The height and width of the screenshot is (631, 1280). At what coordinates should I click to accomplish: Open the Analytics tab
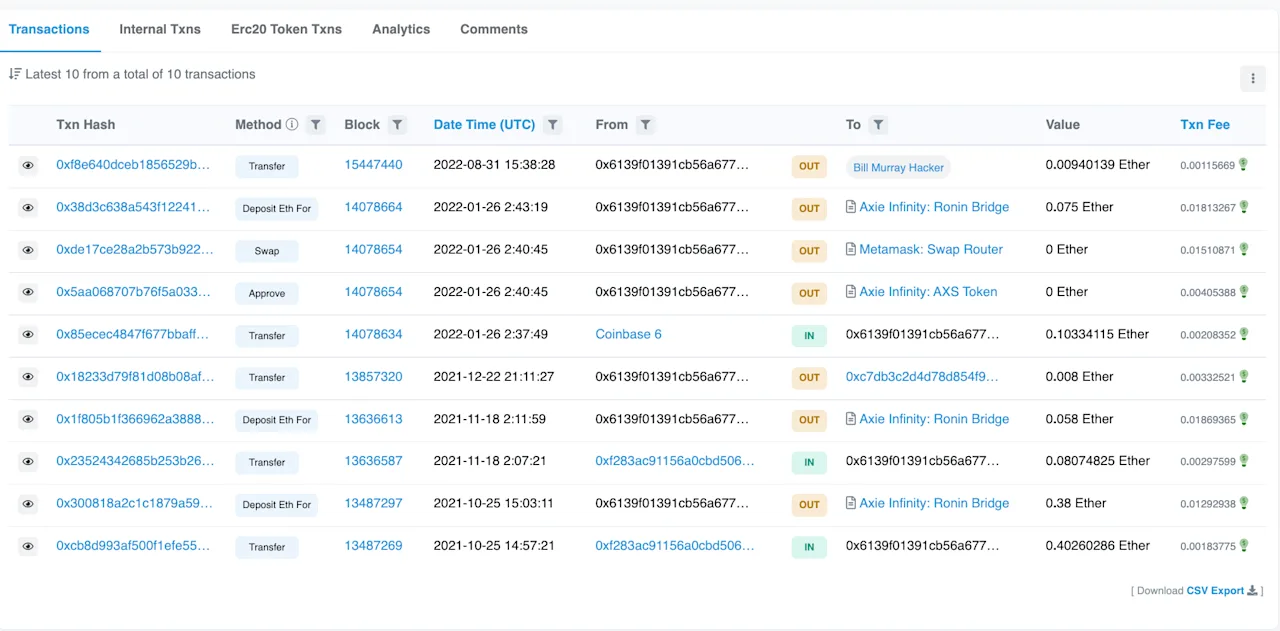401,29
